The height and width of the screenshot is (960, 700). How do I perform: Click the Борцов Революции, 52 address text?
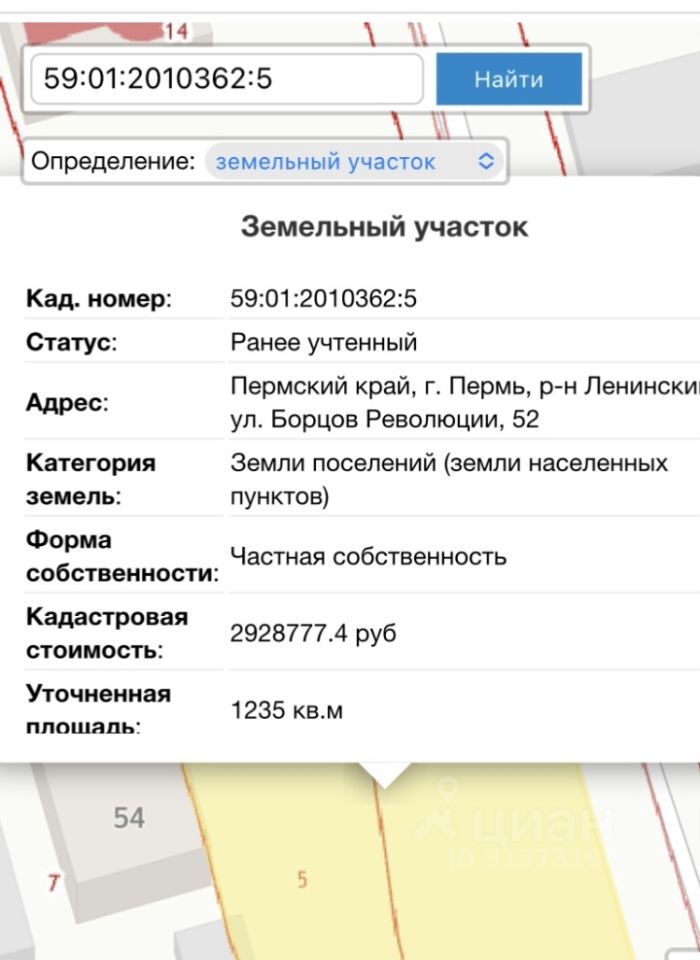(385, 419)
